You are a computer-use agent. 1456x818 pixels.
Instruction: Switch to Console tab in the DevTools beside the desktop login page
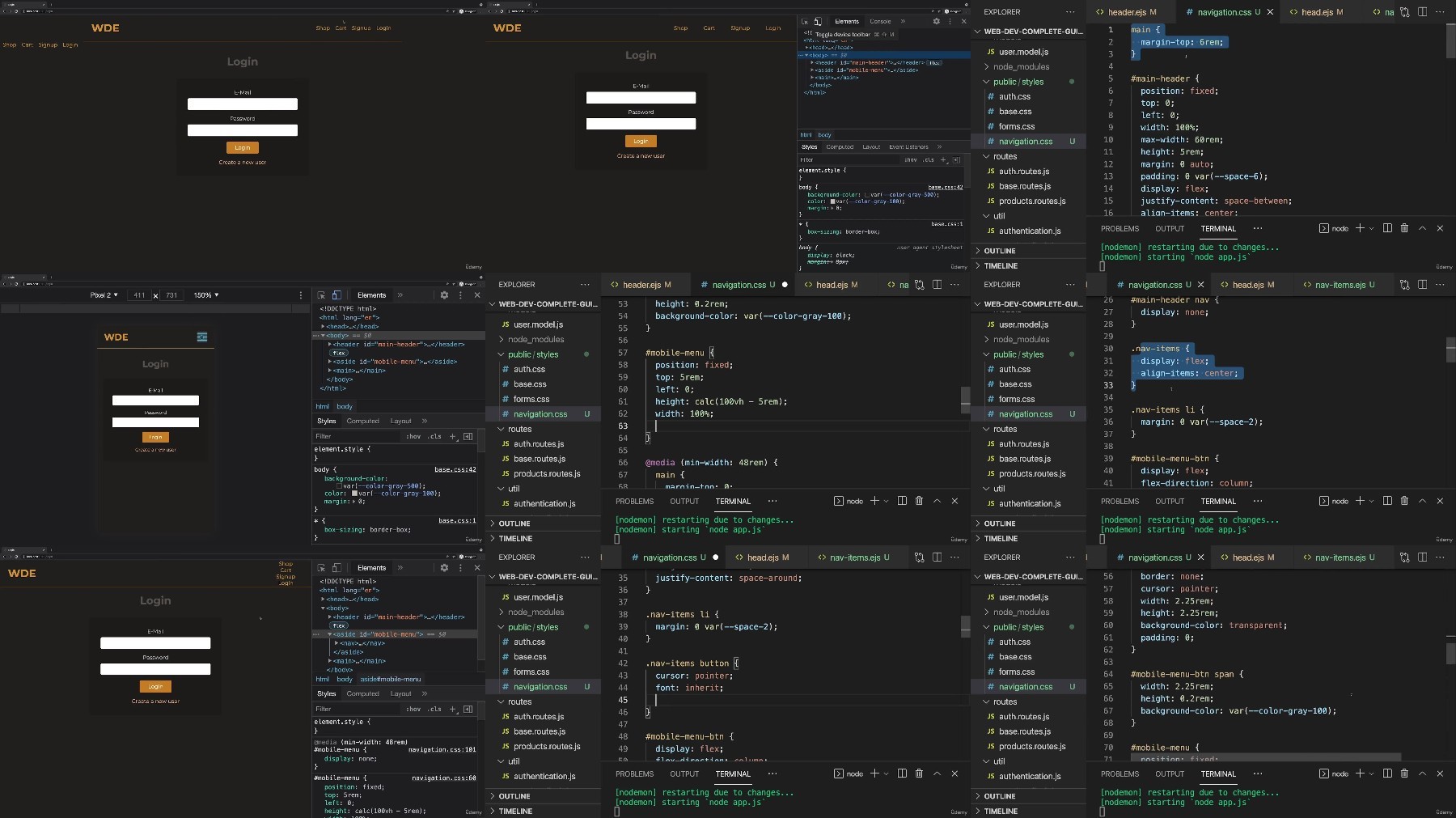pos(880,22)
